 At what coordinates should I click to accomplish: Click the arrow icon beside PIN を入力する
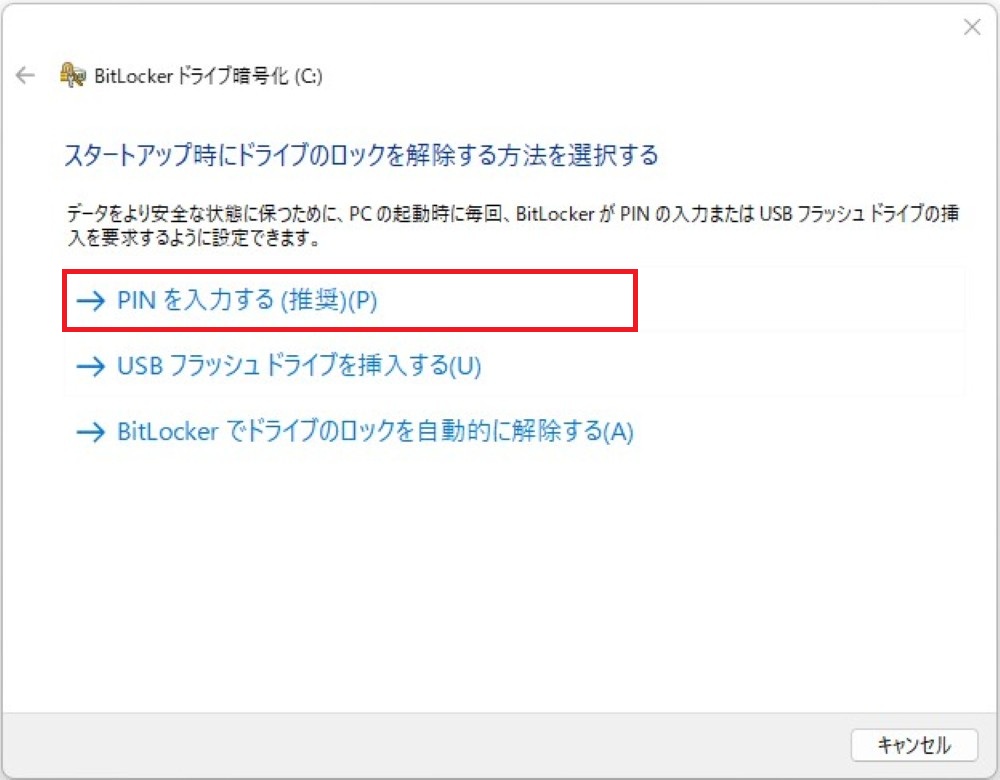[91, 300]
